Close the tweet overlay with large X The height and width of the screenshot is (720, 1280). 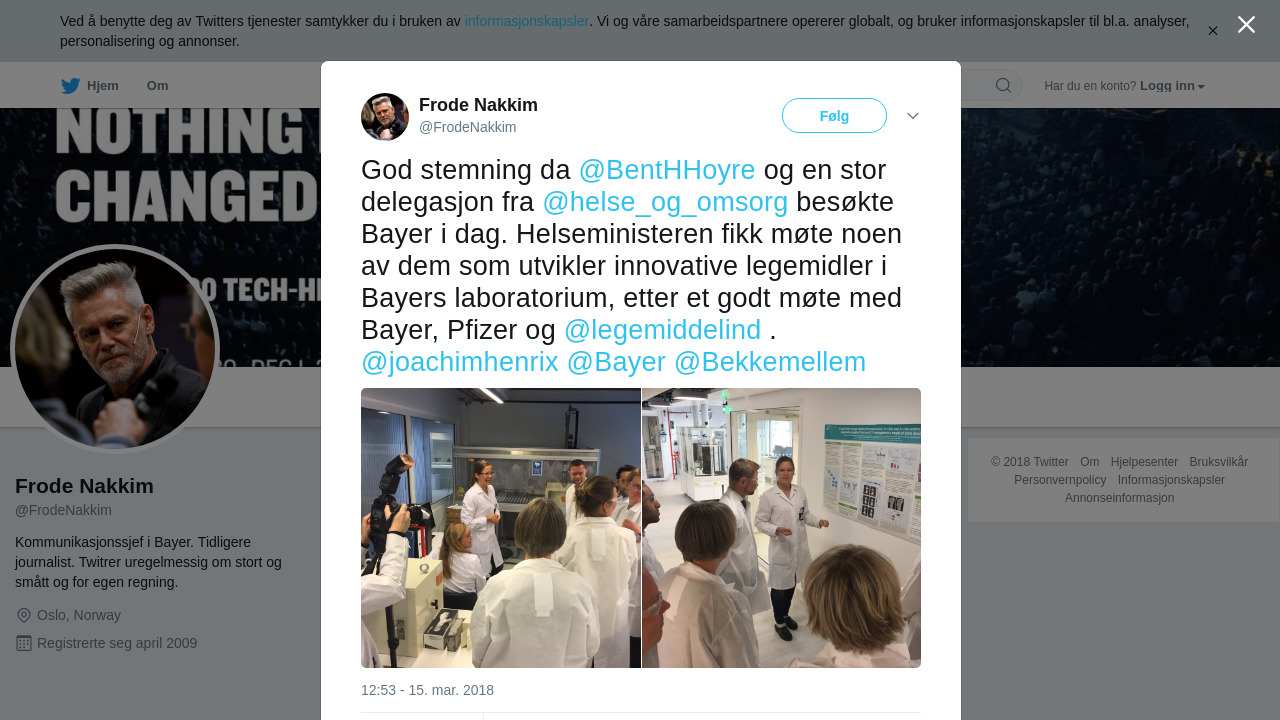(x=1246, y=24)
